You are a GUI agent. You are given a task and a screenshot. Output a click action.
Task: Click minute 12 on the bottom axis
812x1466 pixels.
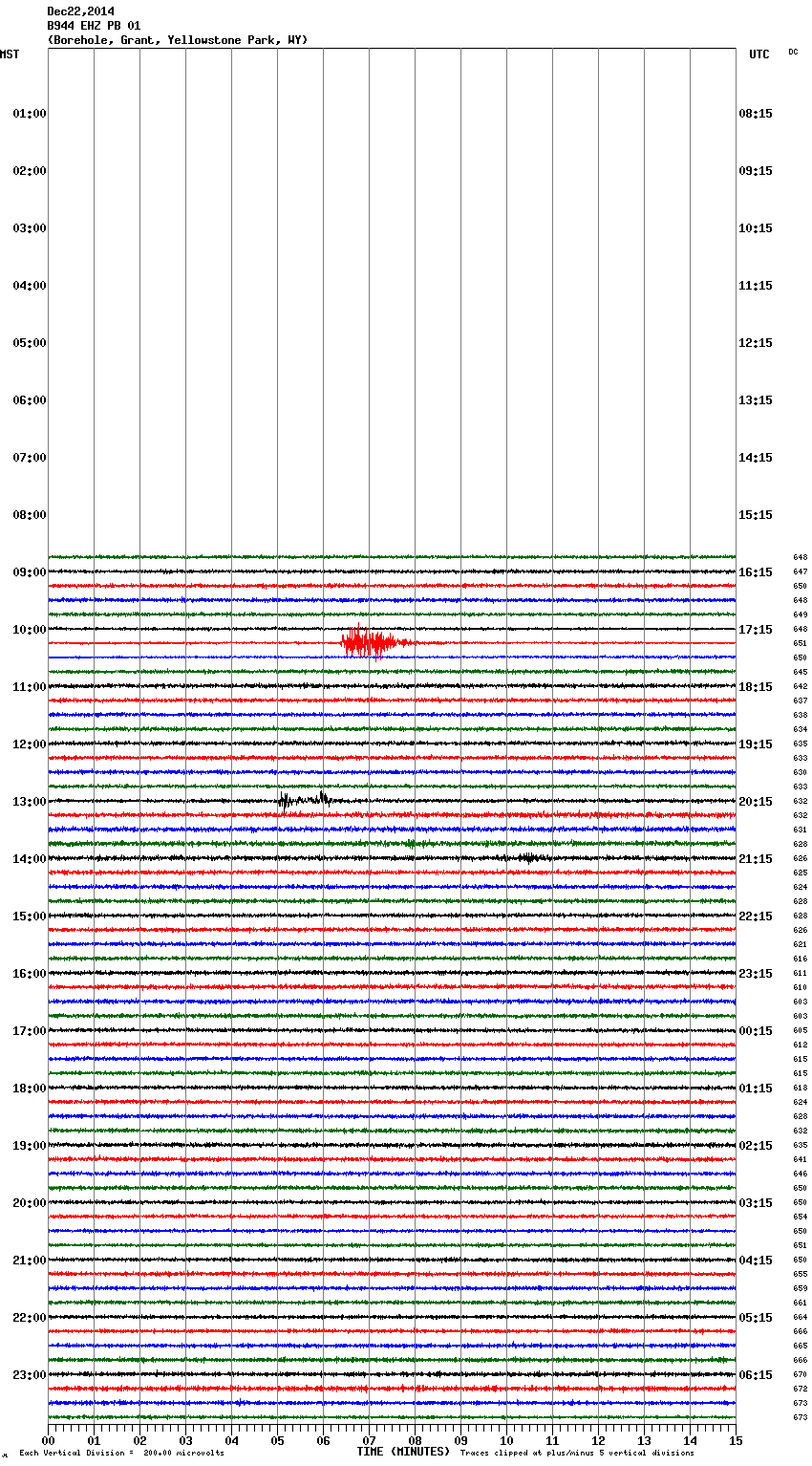tap(598, 1441)
